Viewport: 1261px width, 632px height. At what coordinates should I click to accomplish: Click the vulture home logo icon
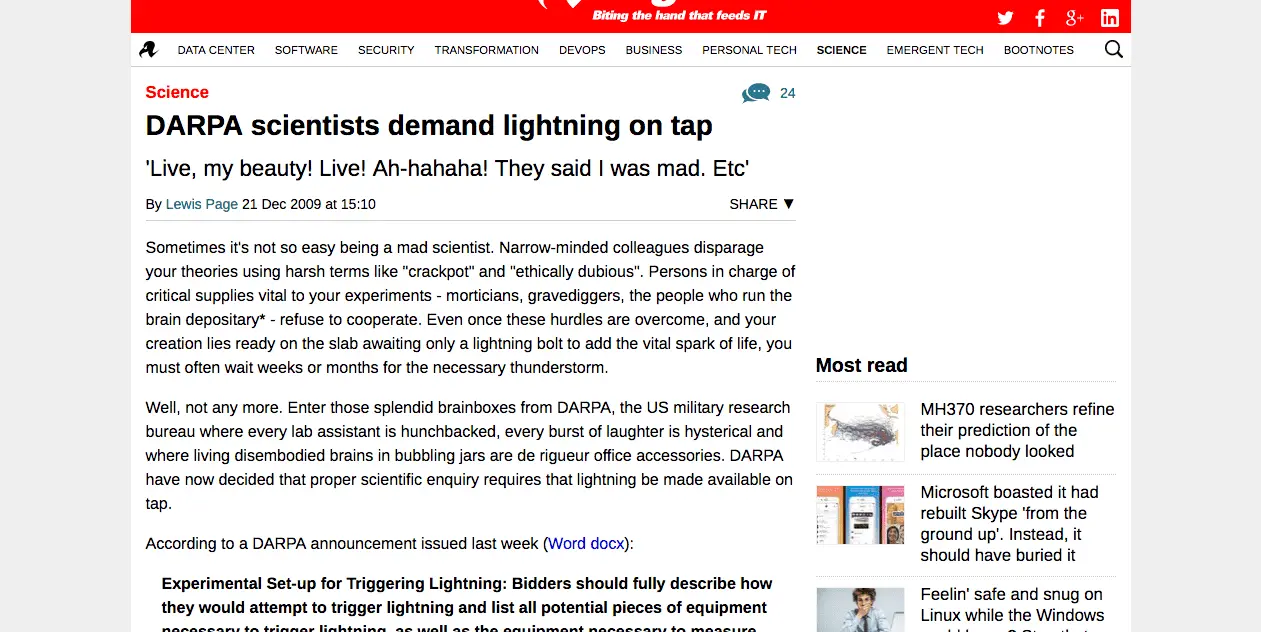pos(148,49)
